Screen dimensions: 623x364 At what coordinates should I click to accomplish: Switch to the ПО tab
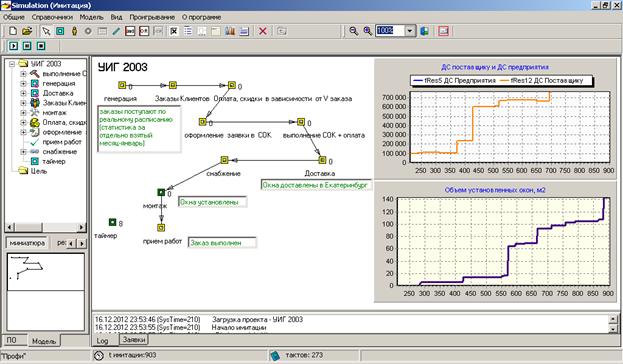[12, 340]
